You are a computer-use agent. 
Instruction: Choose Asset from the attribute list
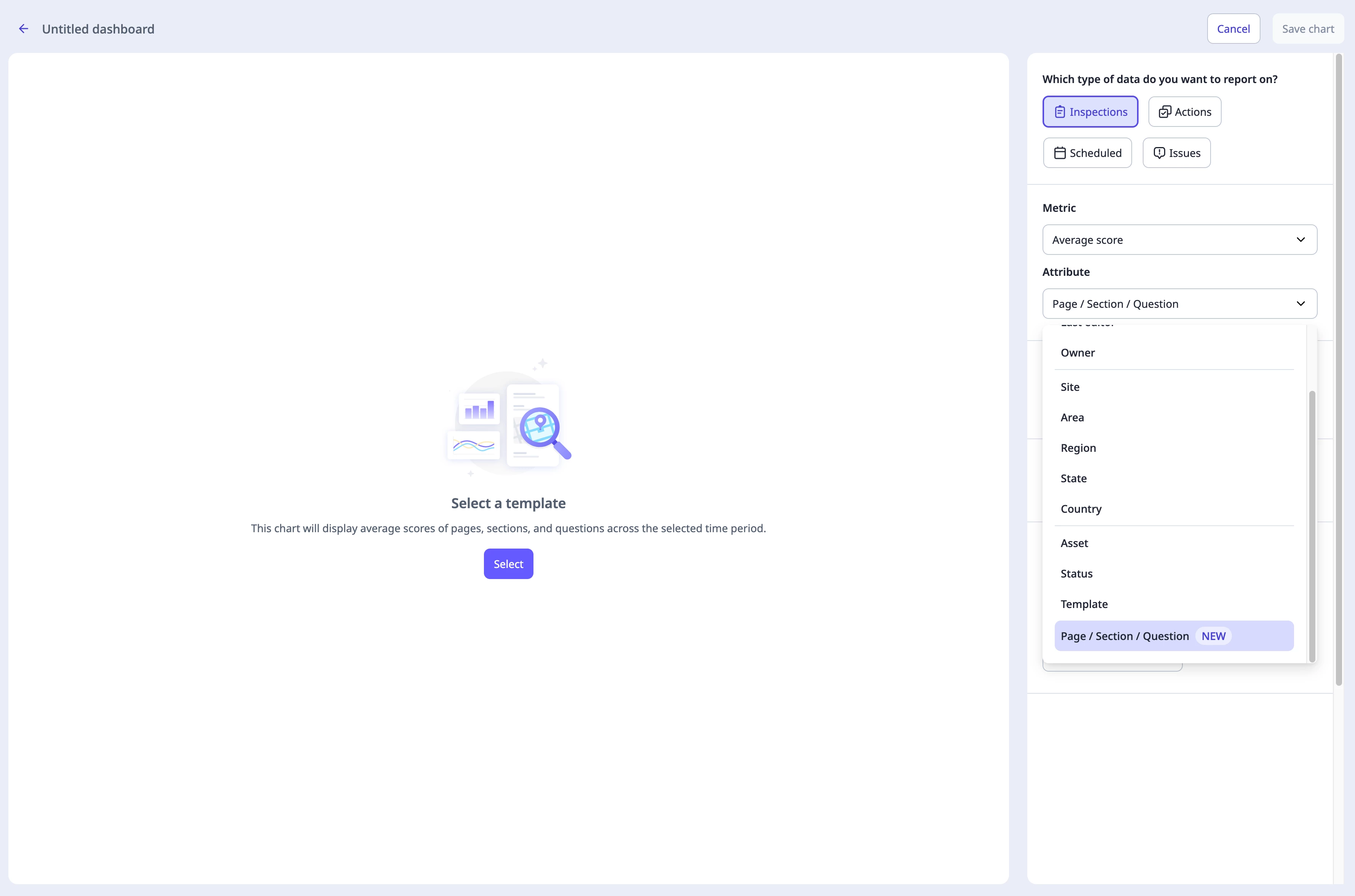click(x=1174, y=543)
